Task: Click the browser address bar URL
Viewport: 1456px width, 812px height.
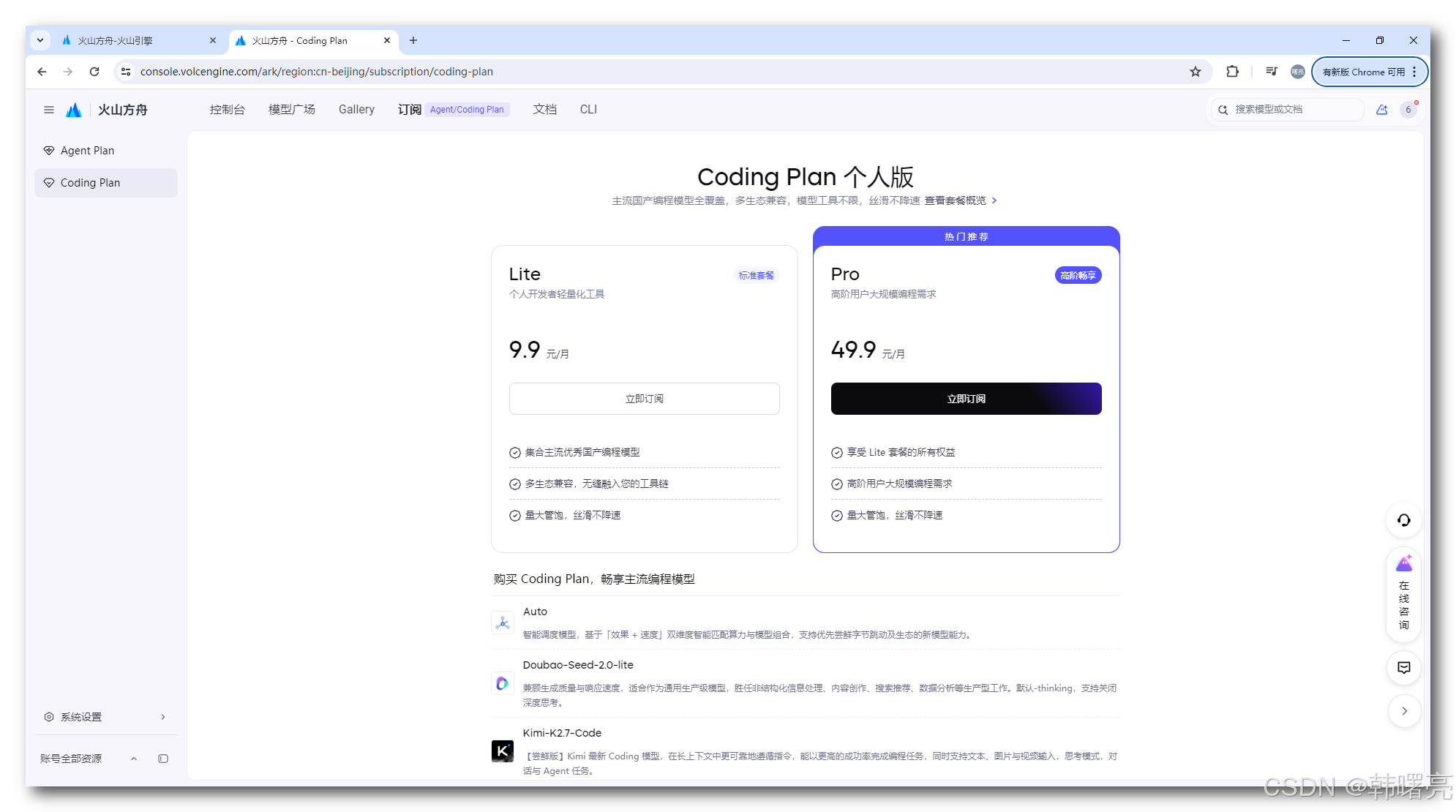Action: click(317, 72)
